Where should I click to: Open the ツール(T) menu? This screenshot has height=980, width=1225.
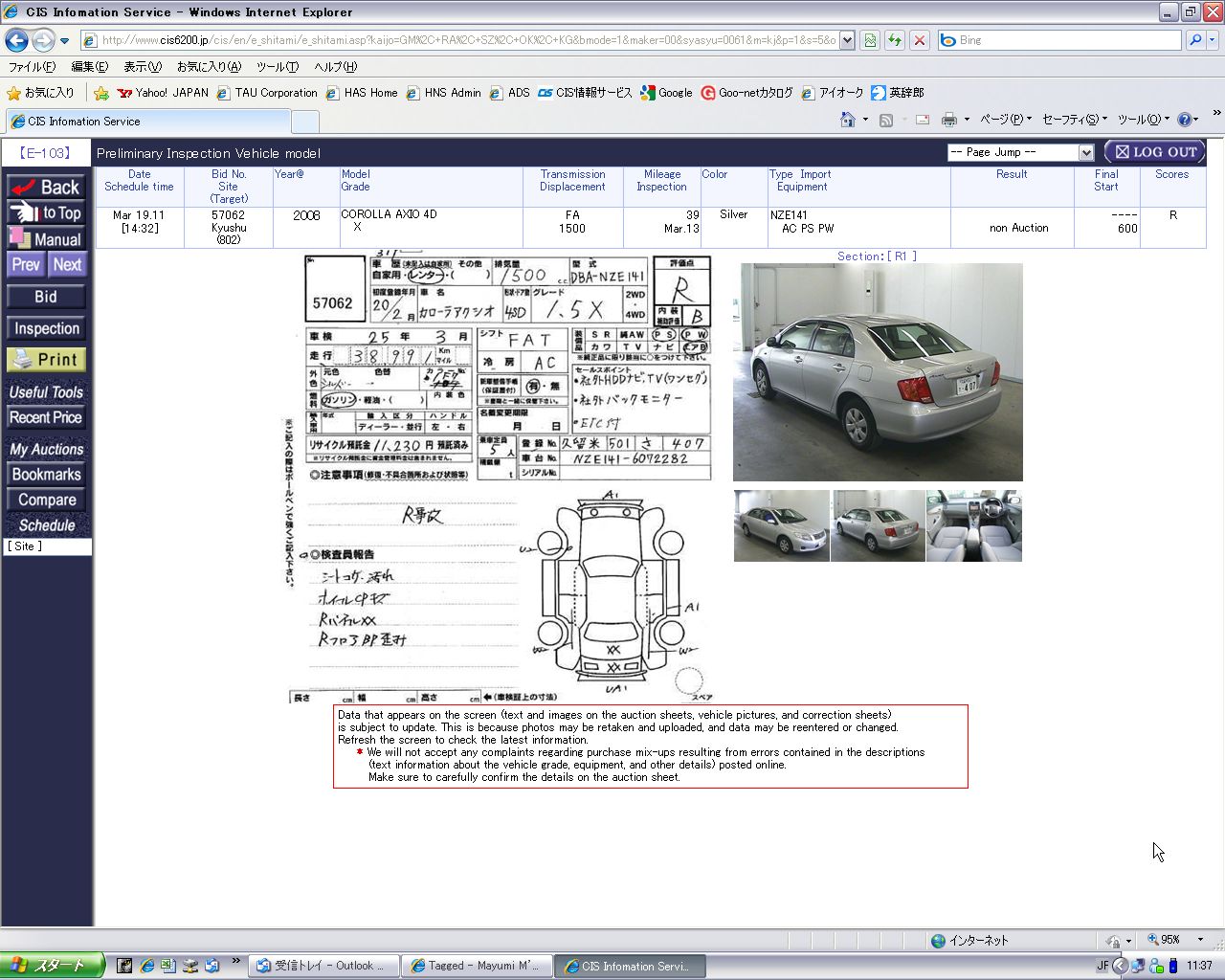pos(277,67)
